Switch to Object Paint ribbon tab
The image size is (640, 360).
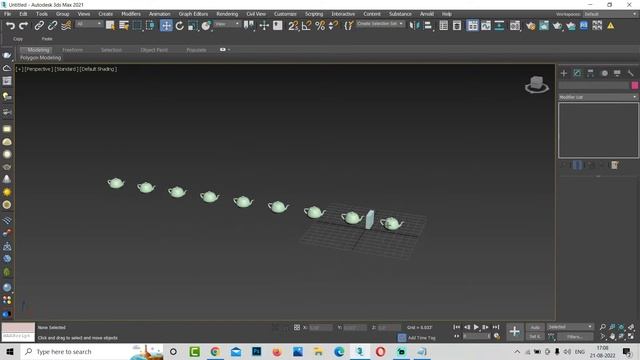(154, 50)
